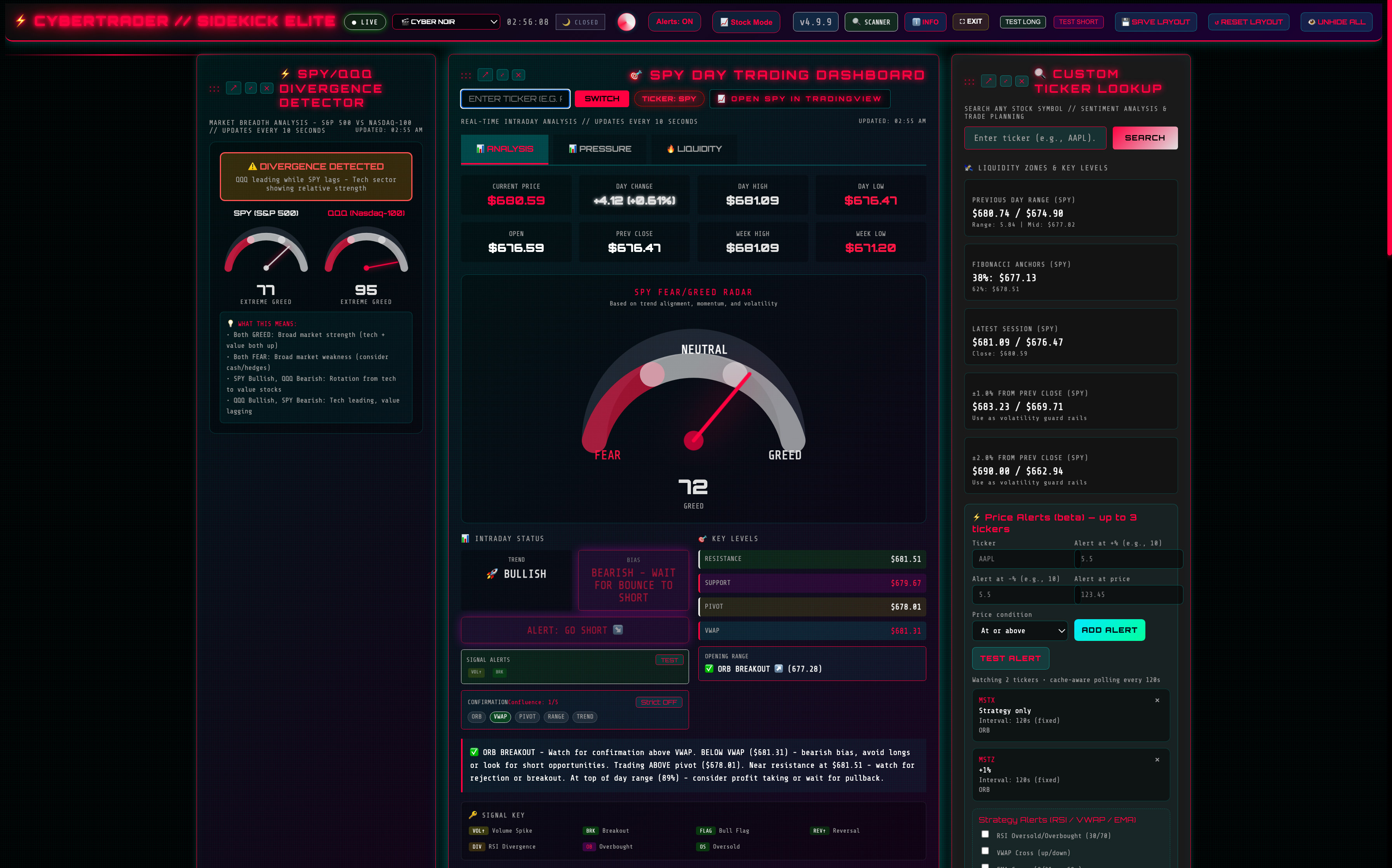Open ORB BREAKOUT via its external link icon
Image resolution: width=1392 pixels, height=868 pixels.
(x=779, y=668)
